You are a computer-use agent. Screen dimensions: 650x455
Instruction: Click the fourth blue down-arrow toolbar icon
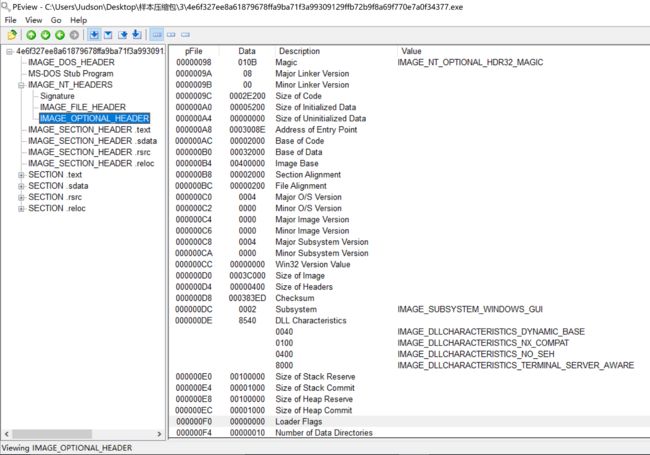point(137,35)
